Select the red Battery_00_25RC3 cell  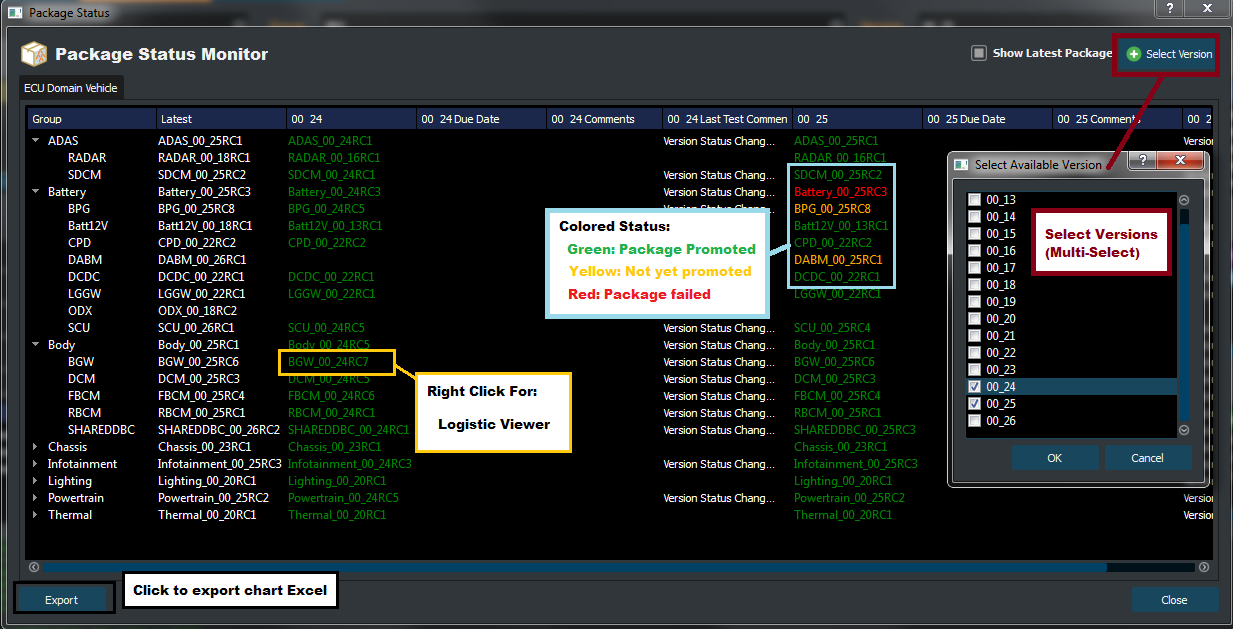(x=840, y=192)
